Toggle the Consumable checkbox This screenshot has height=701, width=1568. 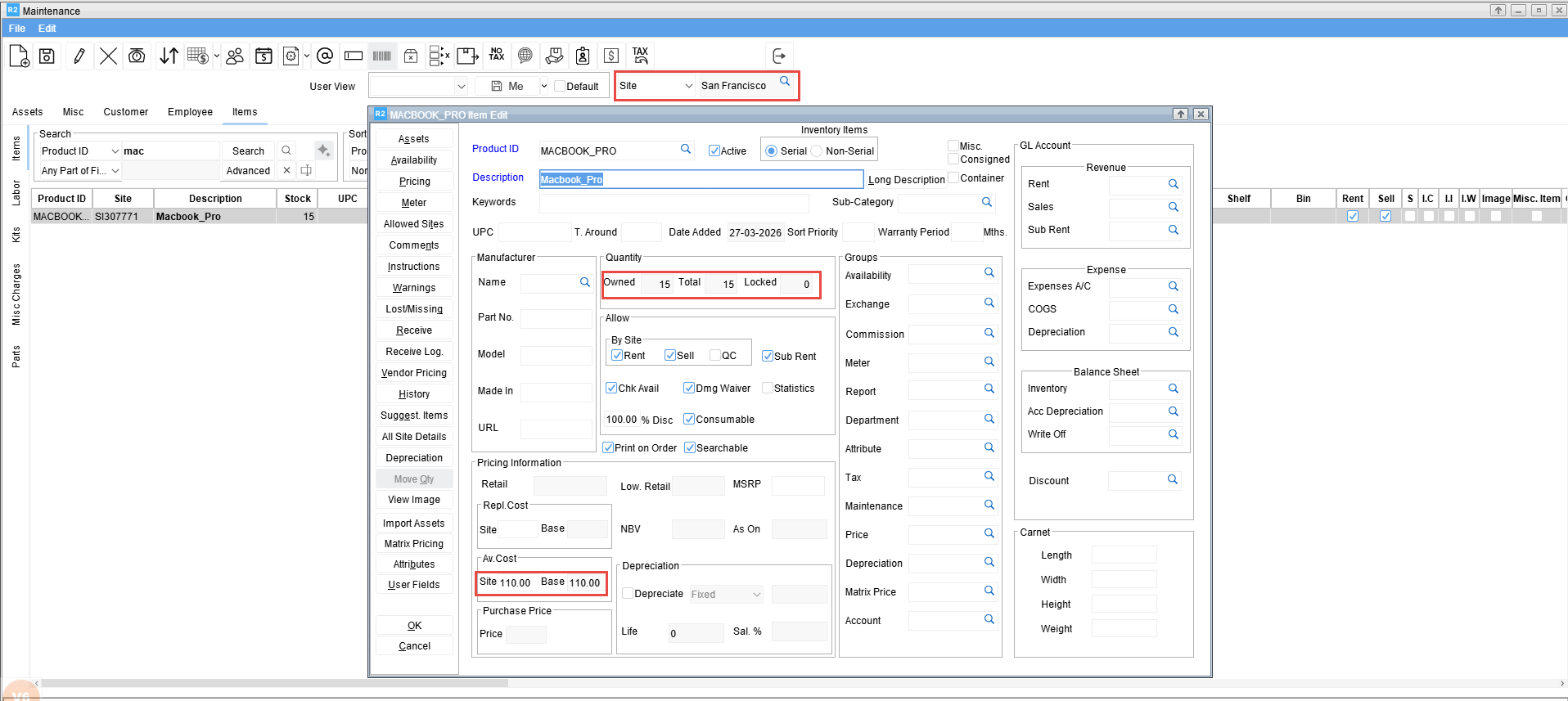pyautogui.click(x=689, y=420)
